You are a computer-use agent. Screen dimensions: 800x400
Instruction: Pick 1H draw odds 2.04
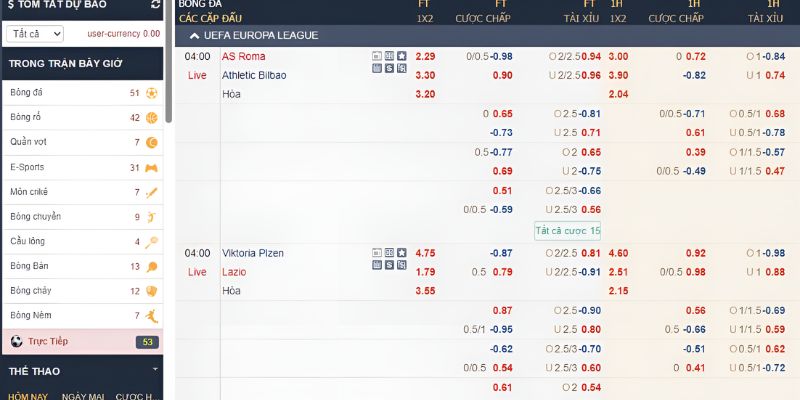[618, 94]
